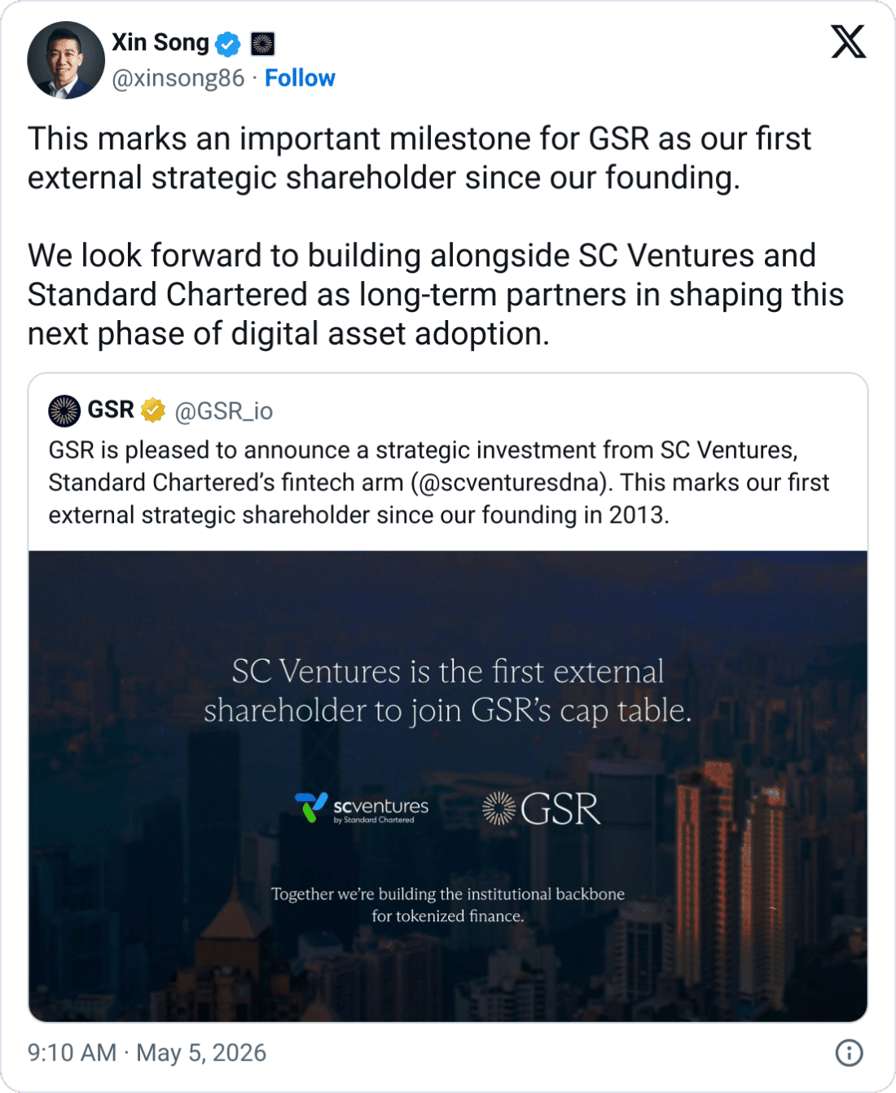Open the @GSR_io handle in quoted tweet
Image resolution: width=896 pixels, height=1093 pixels.
[224, 411]
